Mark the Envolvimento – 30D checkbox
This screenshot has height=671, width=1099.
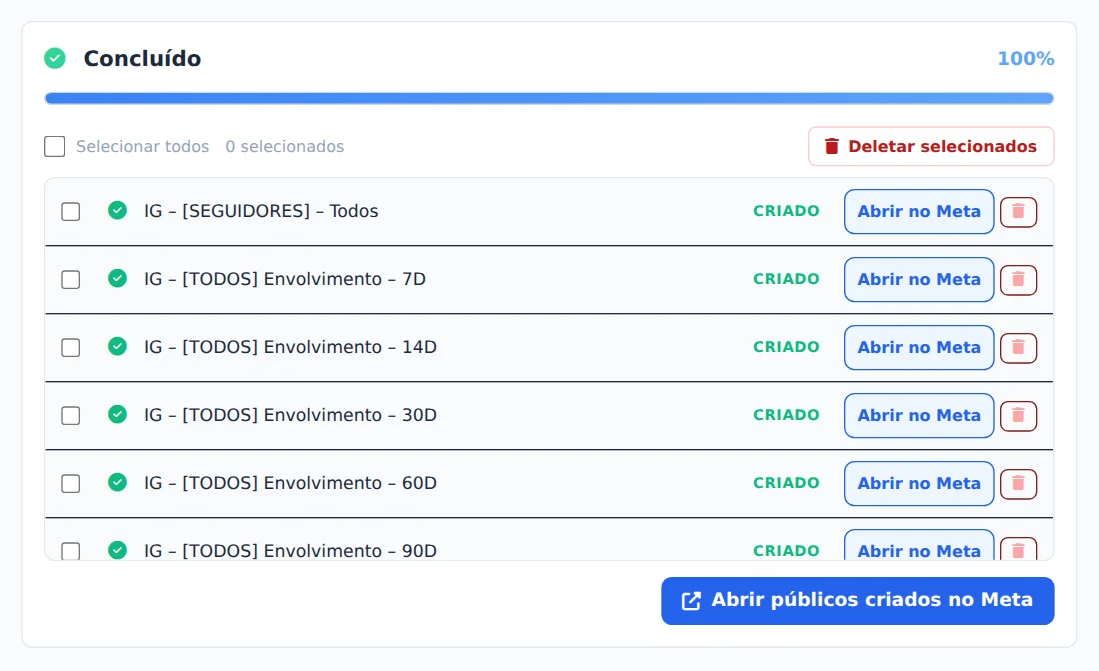71,416
